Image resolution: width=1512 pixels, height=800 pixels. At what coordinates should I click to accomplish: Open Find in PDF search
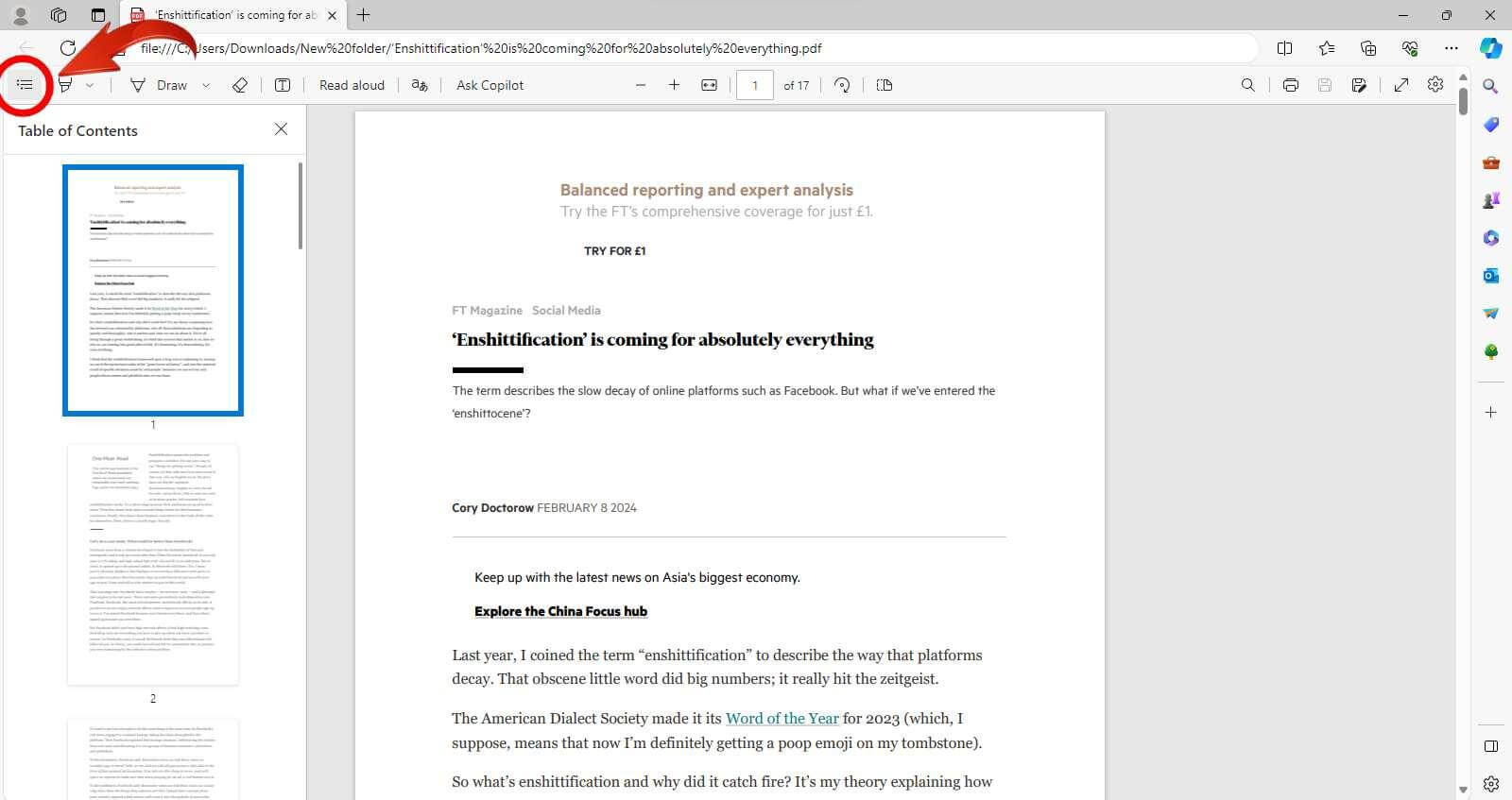tap(1248, 85)
